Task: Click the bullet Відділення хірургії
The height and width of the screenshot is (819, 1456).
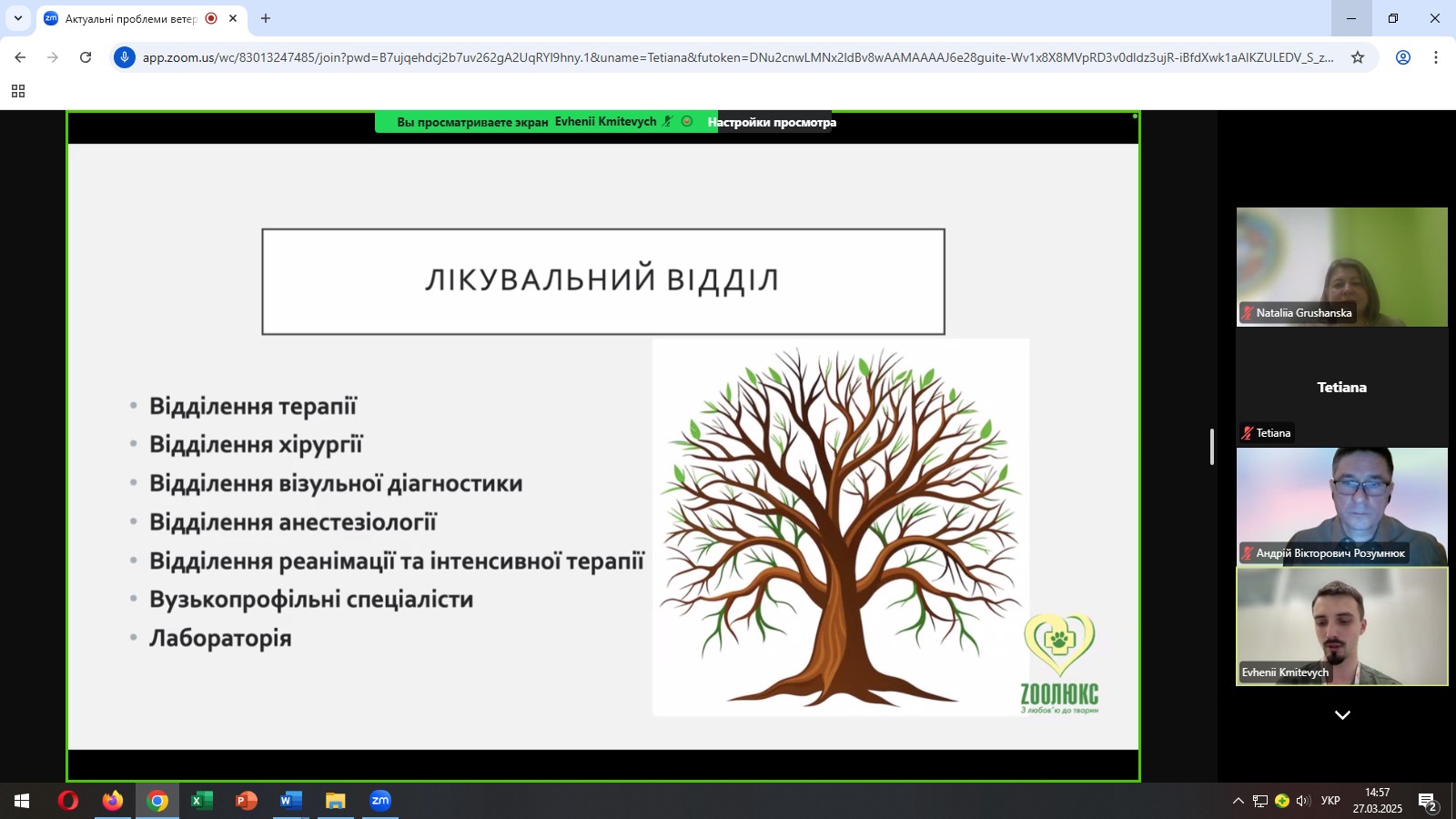Action: click(x=256, y=445)
